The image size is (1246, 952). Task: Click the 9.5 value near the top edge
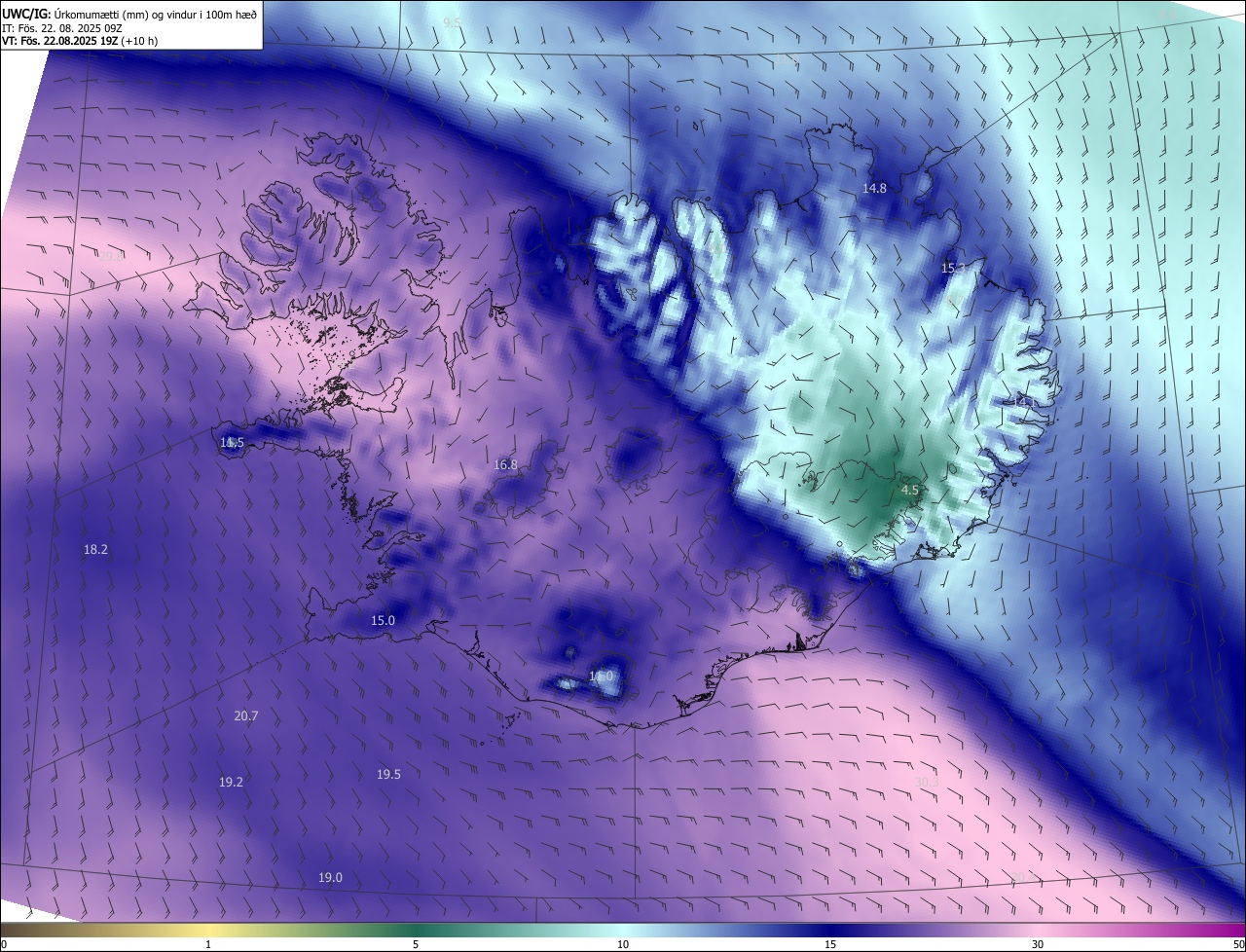click(453, 21)
